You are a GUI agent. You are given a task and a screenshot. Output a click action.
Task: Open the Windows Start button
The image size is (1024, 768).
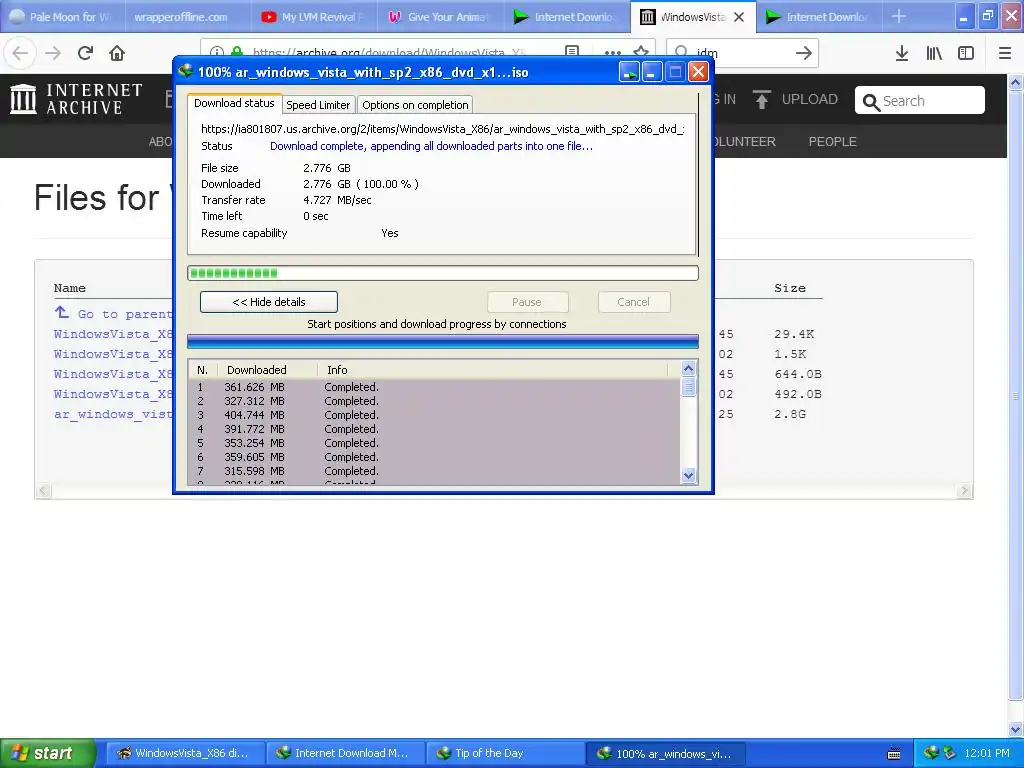(x=47, y=753)
